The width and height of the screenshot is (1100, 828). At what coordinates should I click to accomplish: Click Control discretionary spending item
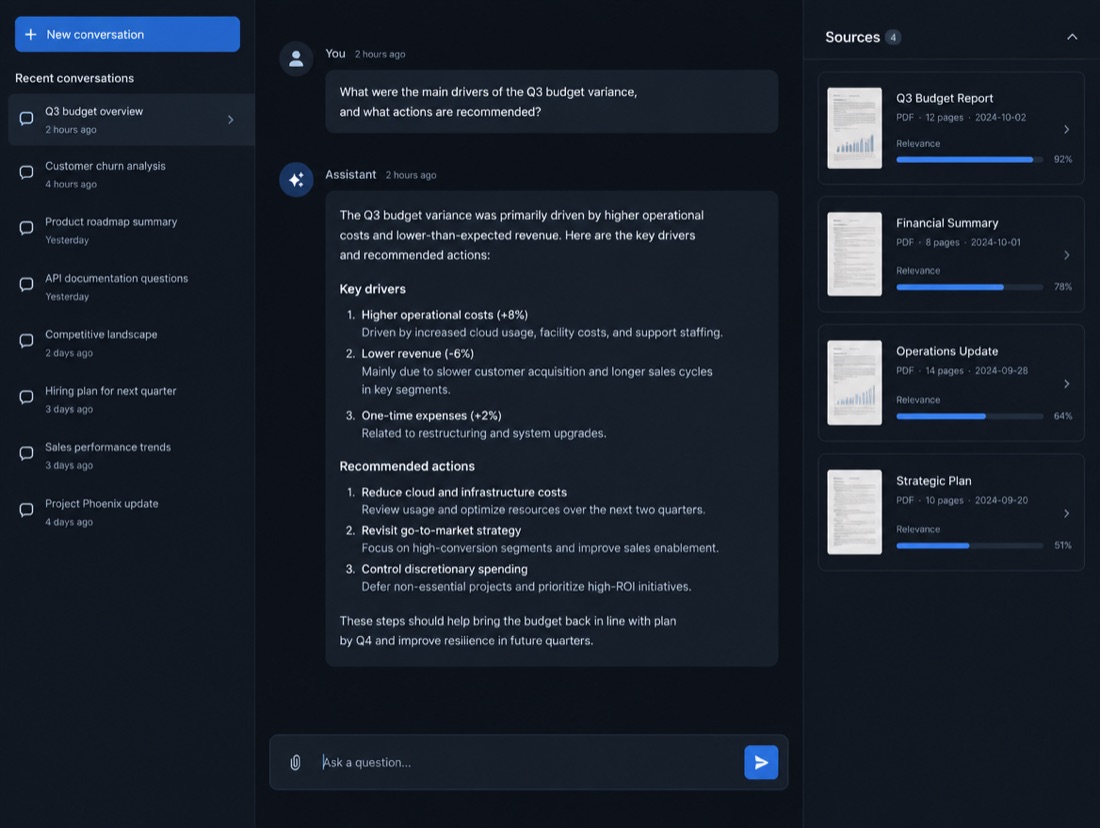pos(444,569)
